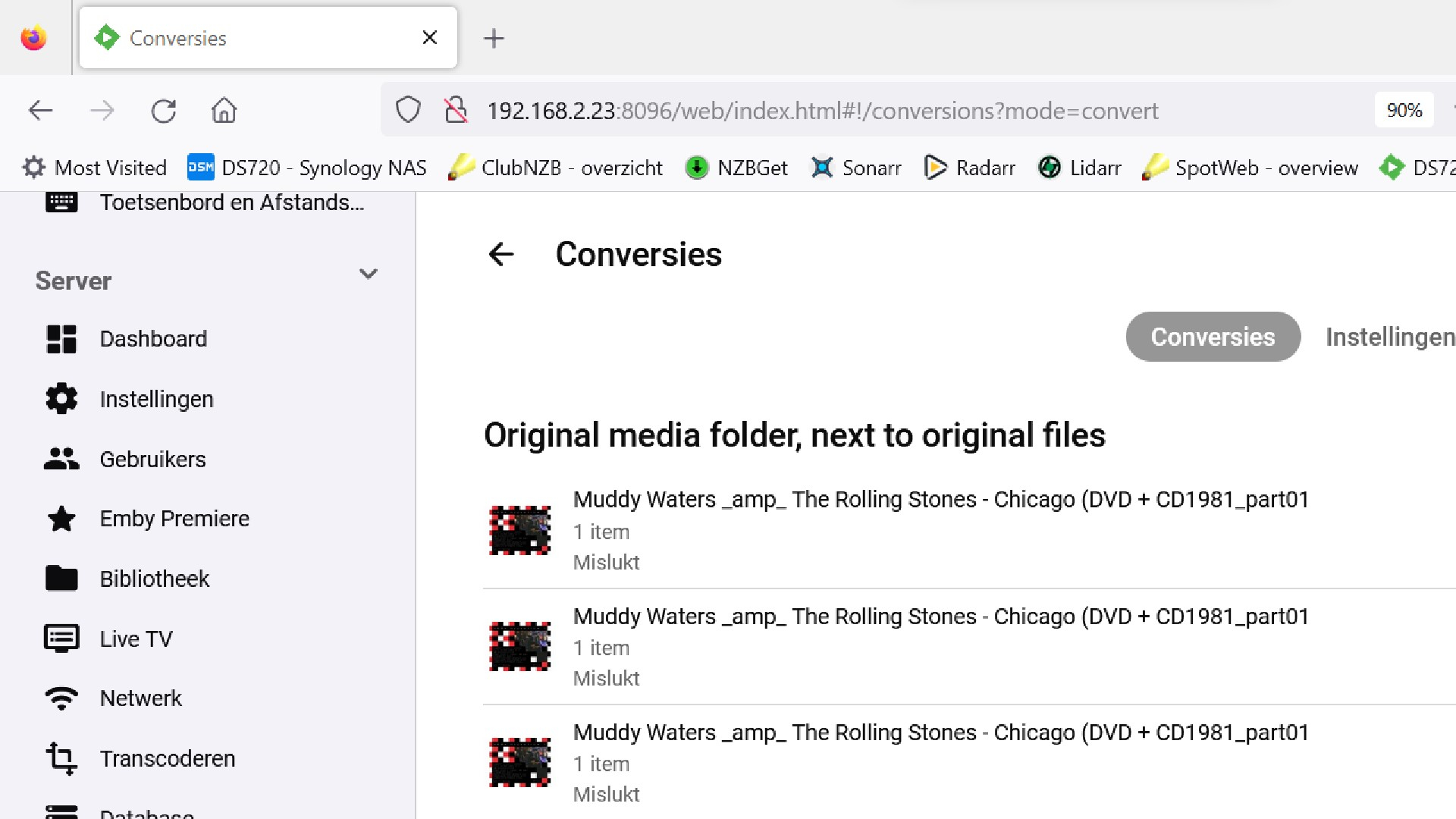The width and height of the screenshot is (1456, 819).
Task: Select the Emby Premiere star icon
Action: coord(61,519)
